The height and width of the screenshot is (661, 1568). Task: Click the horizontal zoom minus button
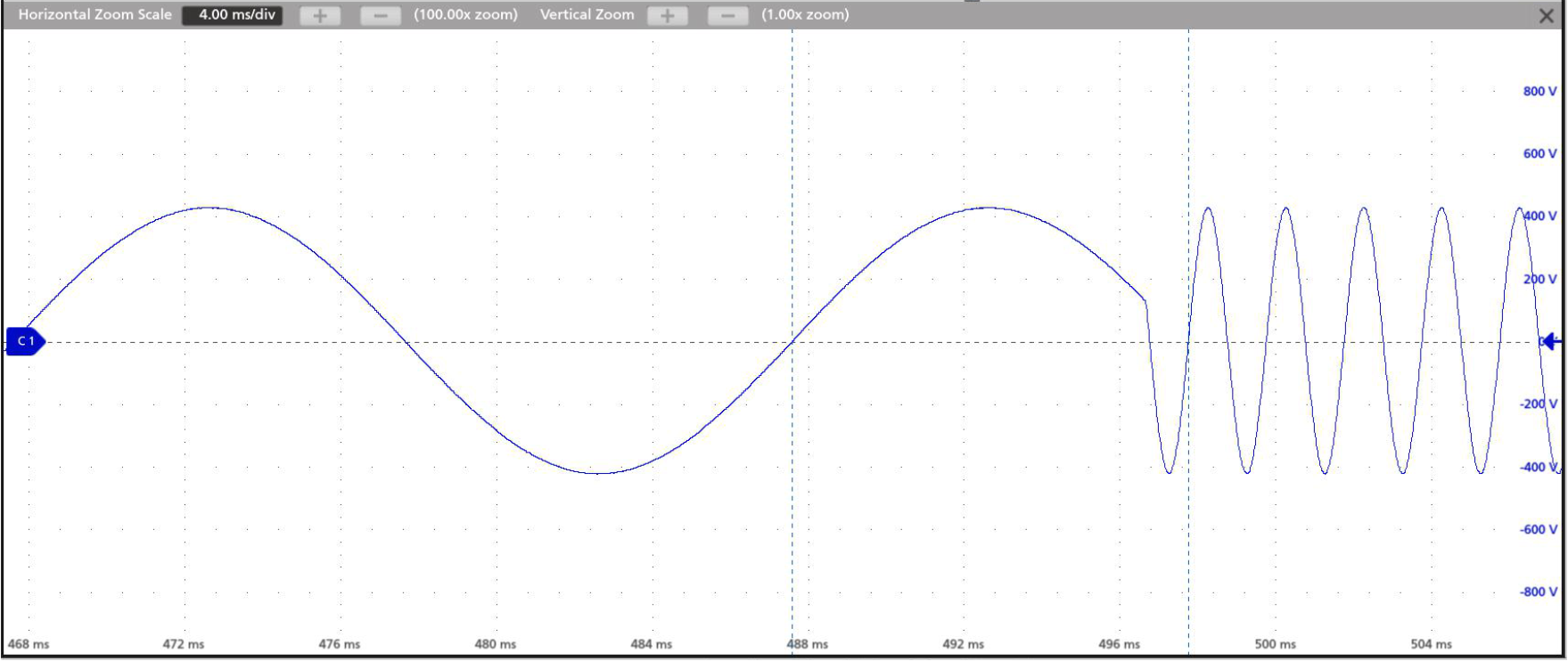tap(380, 15)
